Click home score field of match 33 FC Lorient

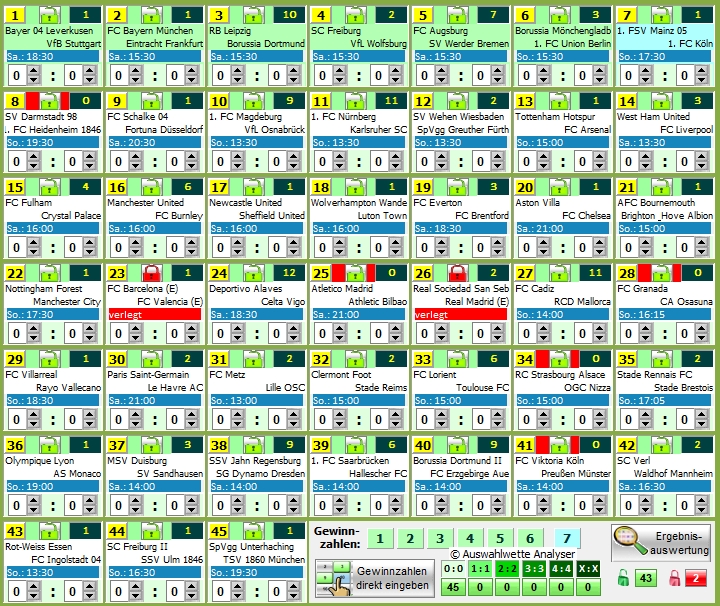425,420
